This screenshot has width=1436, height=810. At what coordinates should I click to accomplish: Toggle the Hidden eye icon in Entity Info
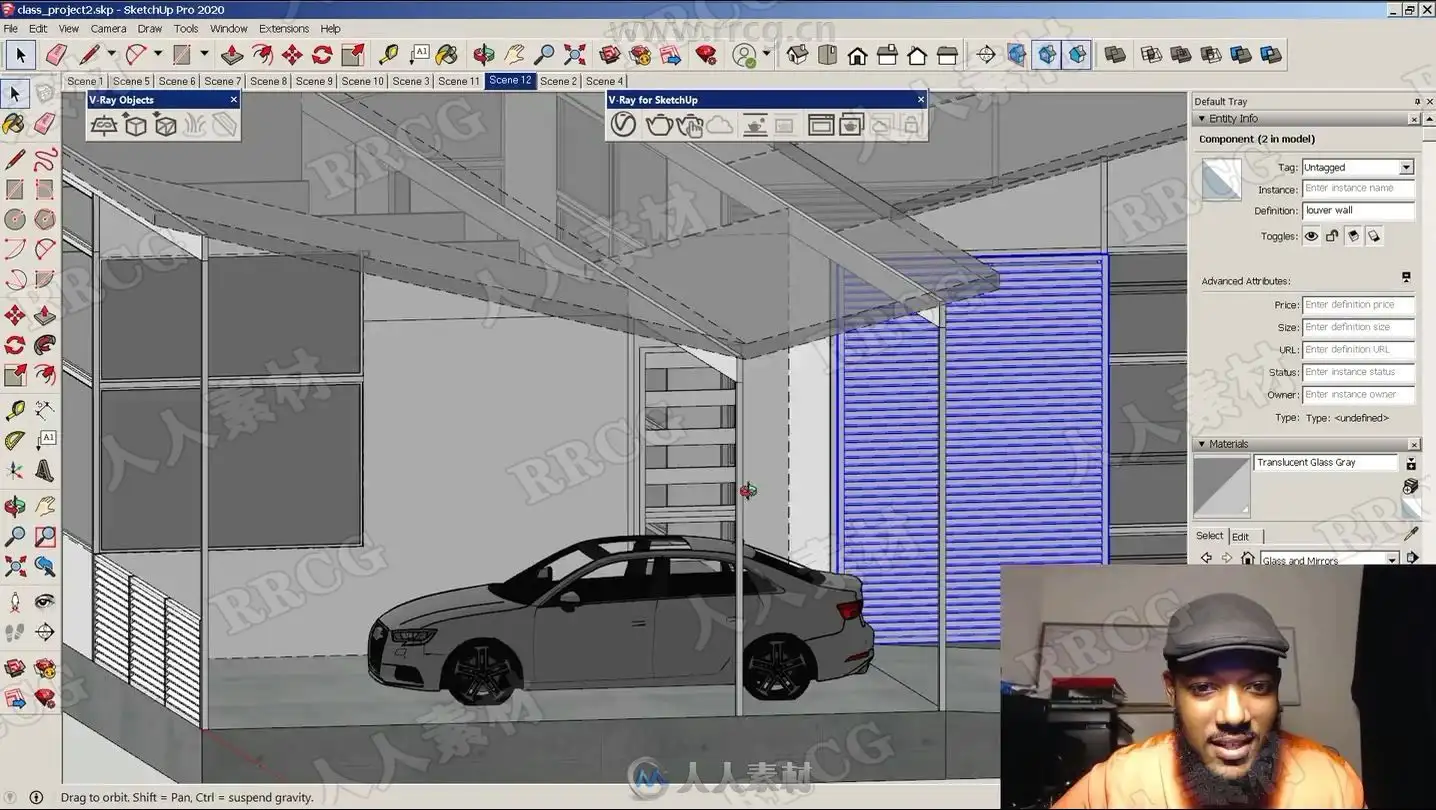pos(1311,236)
